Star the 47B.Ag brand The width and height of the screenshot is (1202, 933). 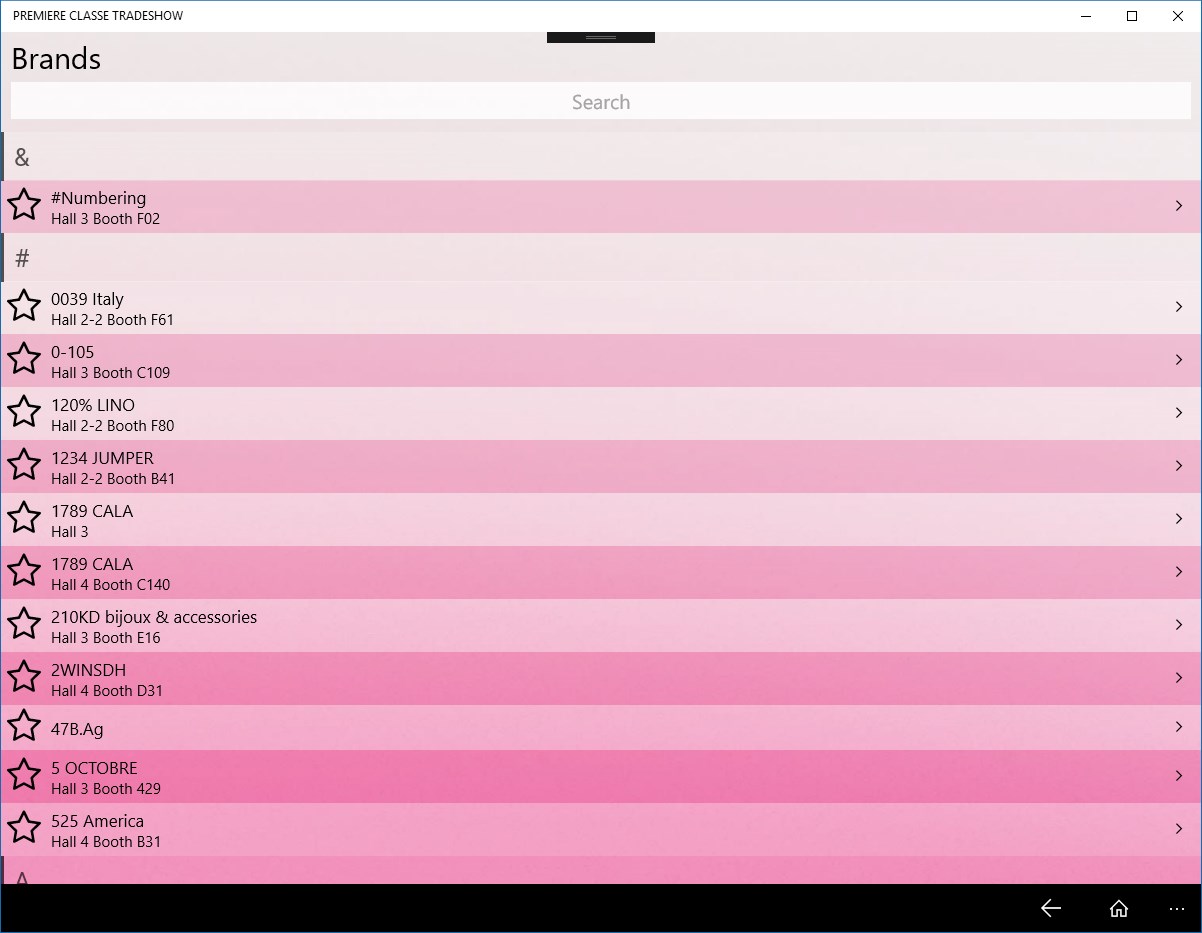[24, 726]
